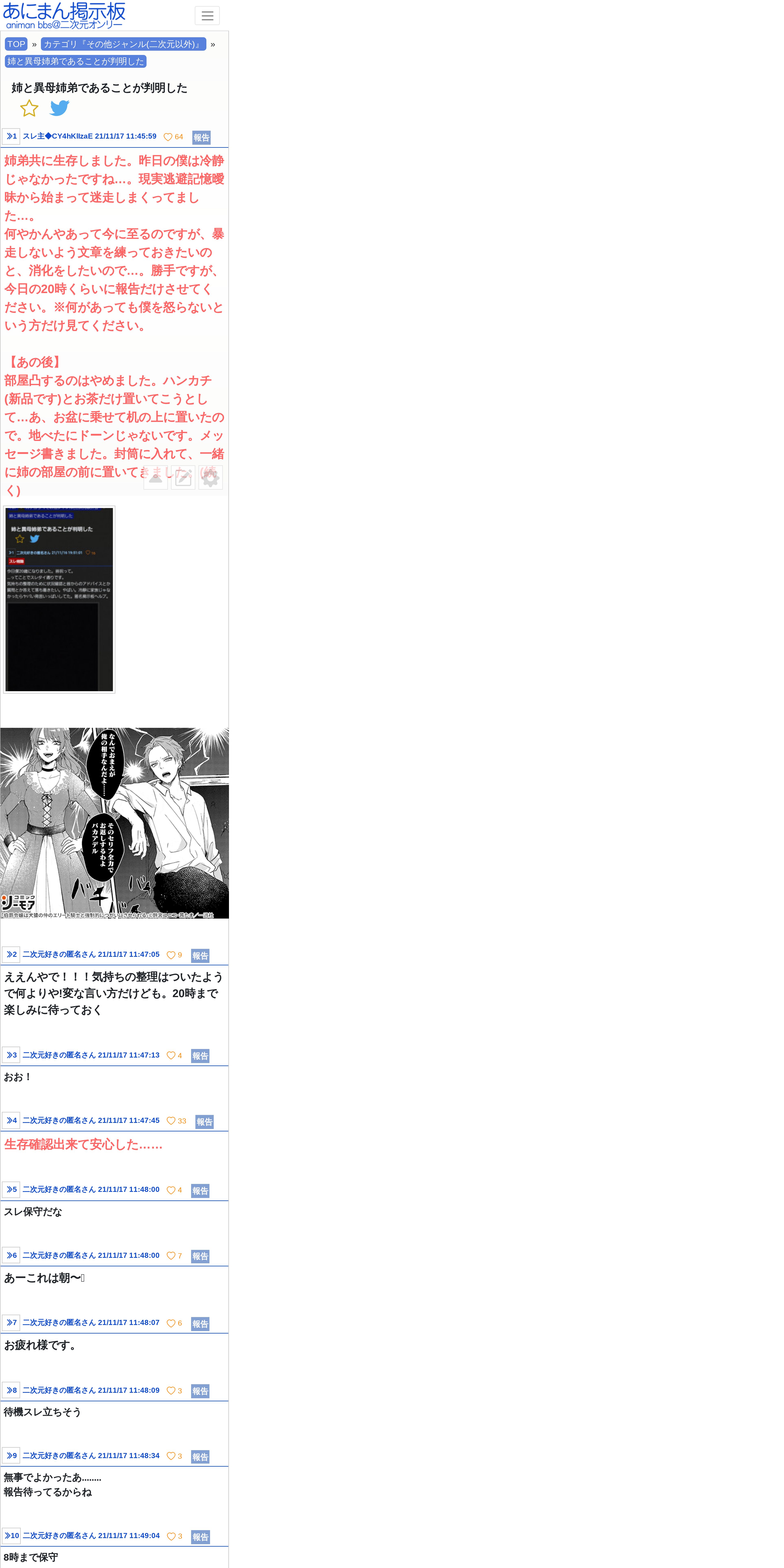This screenshot has height=1568, width=784.
Task: Click the manga advertisement banner image
Action: coord(114,823)
